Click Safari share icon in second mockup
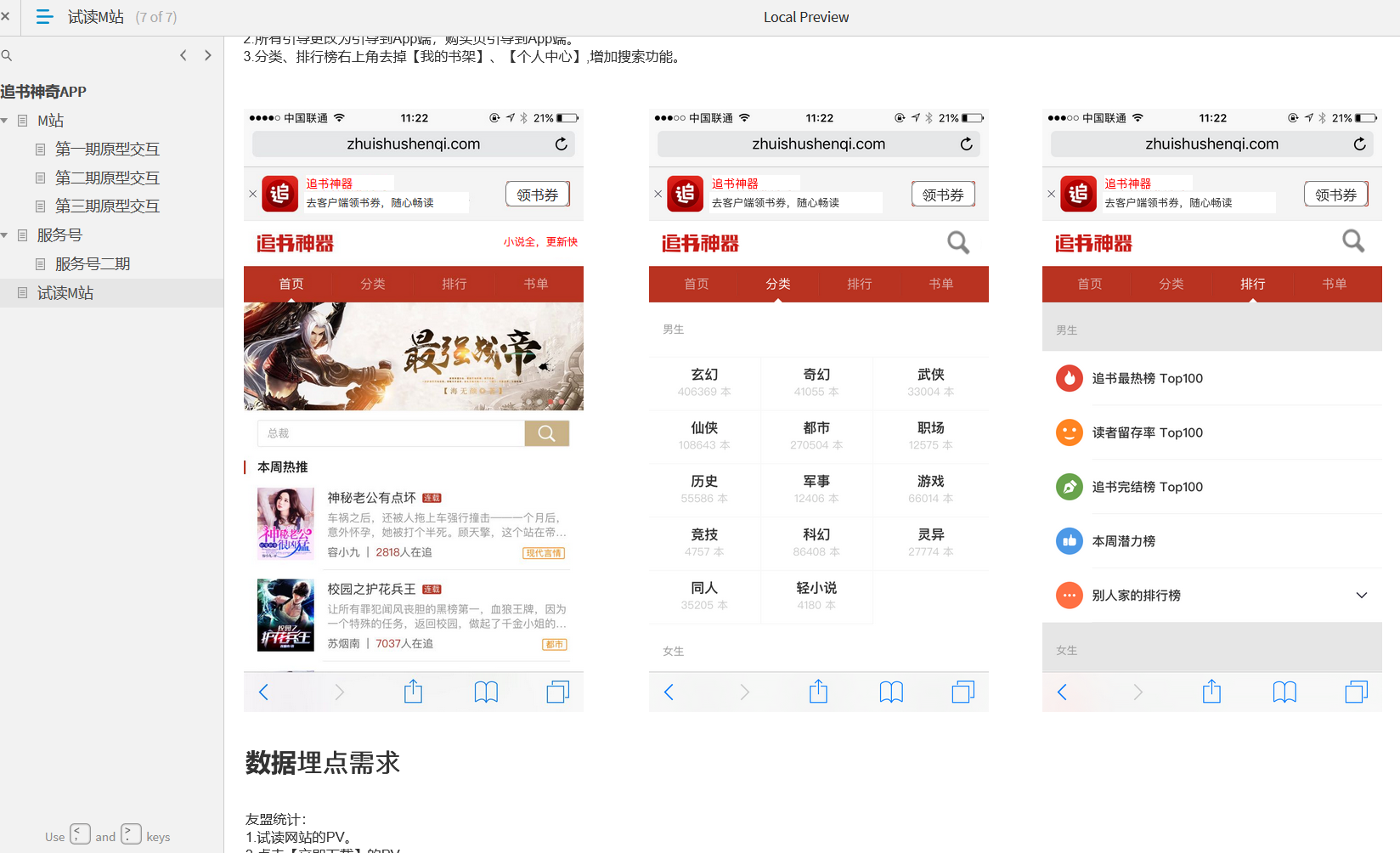This screenshot has width=1400, height=853. pyautogui.click(x=818, y=692)
